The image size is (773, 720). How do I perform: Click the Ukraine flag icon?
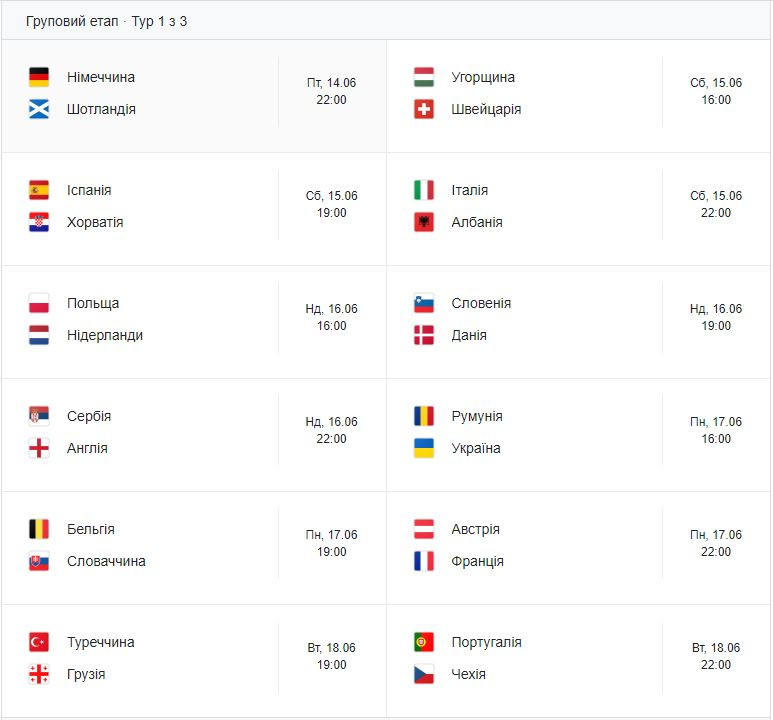coord(423,448)
